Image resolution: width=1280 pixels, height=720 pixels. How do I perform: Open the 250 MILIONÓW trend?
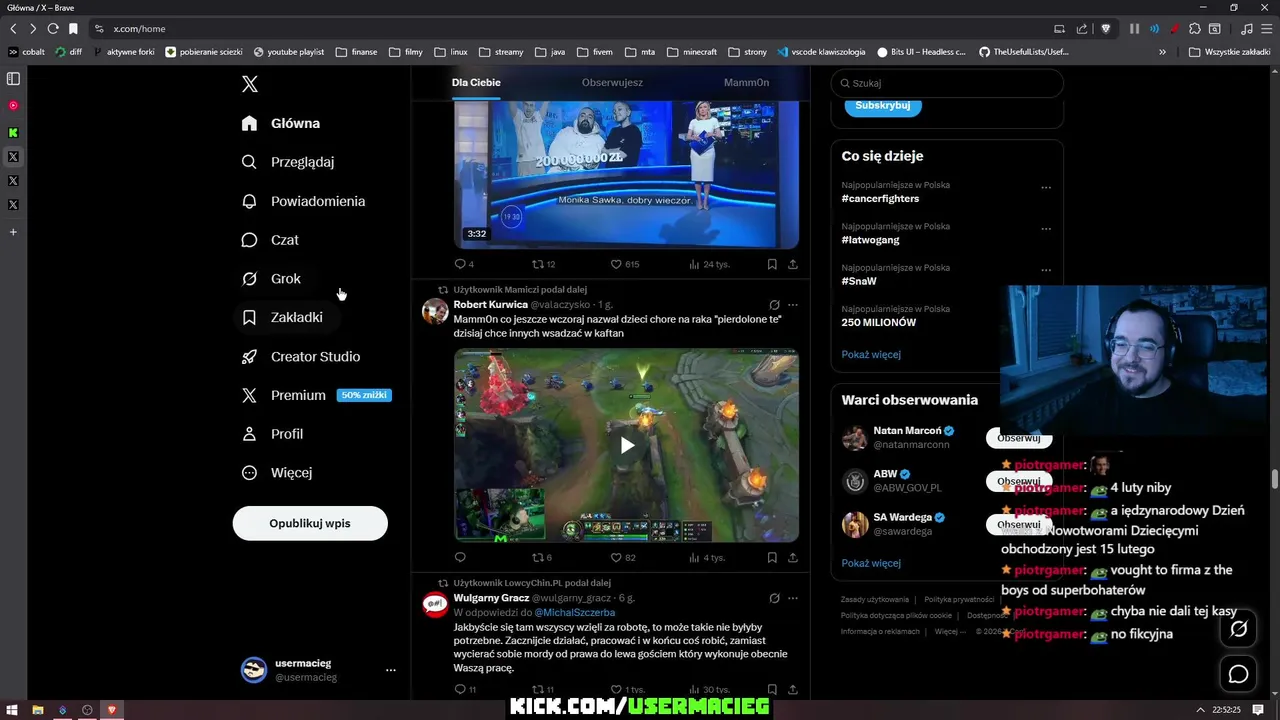click(x=879, y=322)
